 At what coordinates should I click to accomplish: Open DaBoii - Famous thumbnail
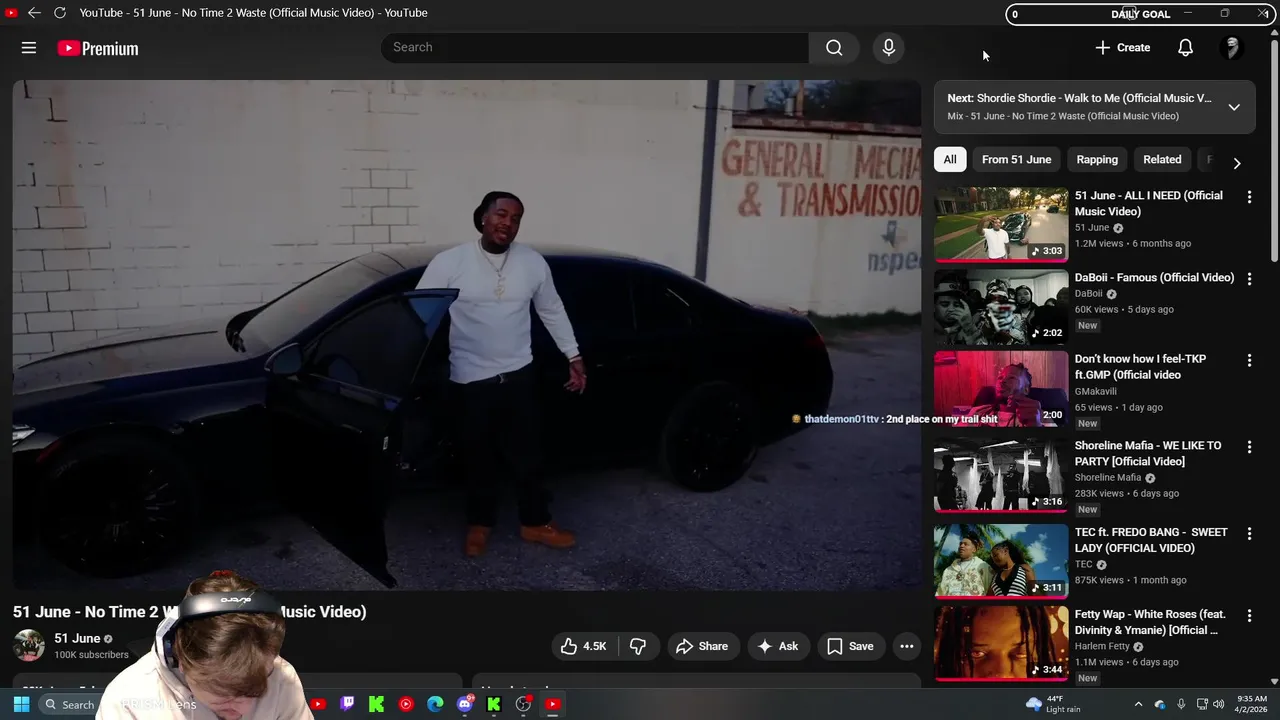pyautogui.click(x=1001, y=306)
